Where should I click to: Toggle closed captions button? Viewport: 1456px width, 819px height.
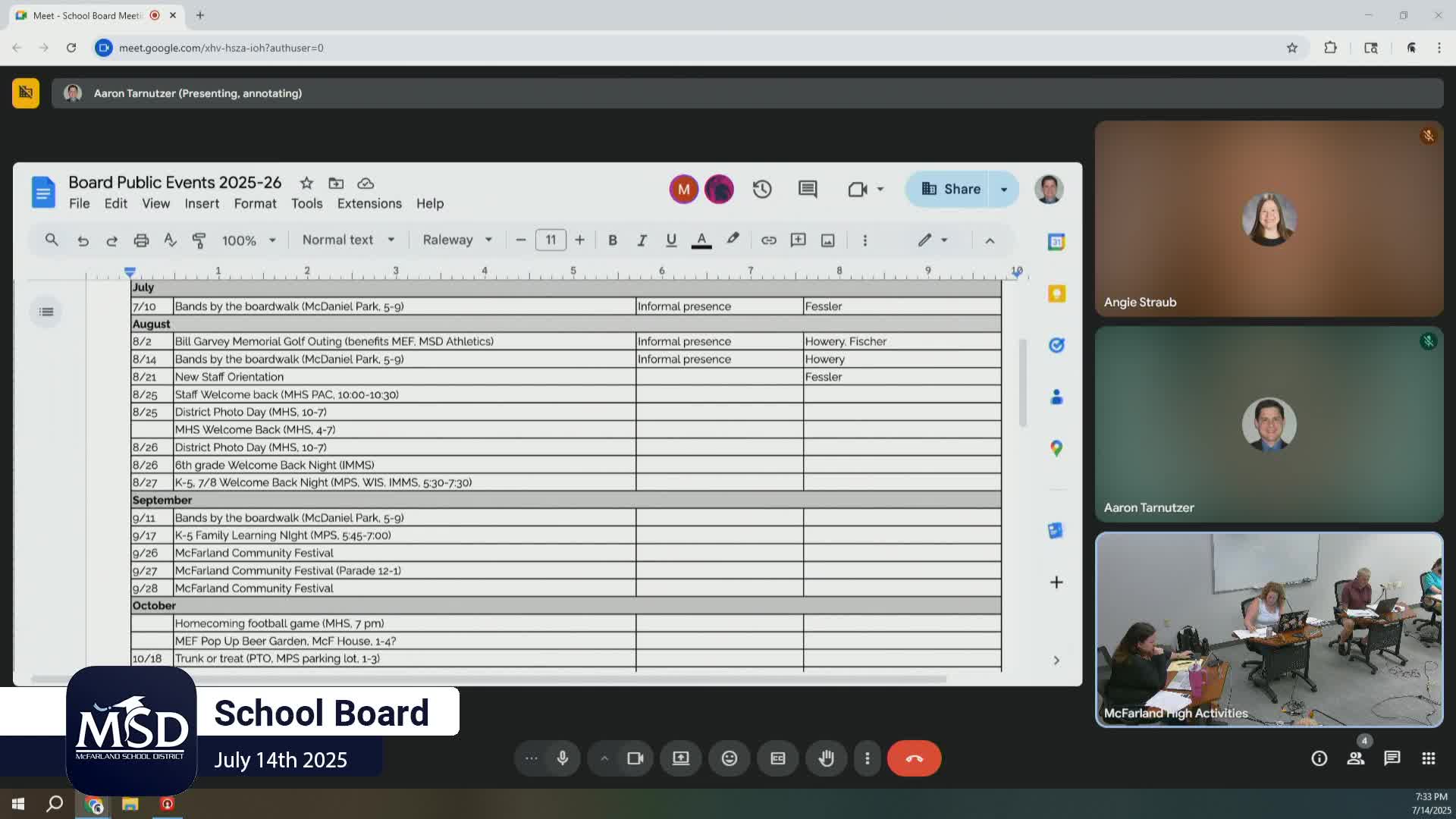777,758
